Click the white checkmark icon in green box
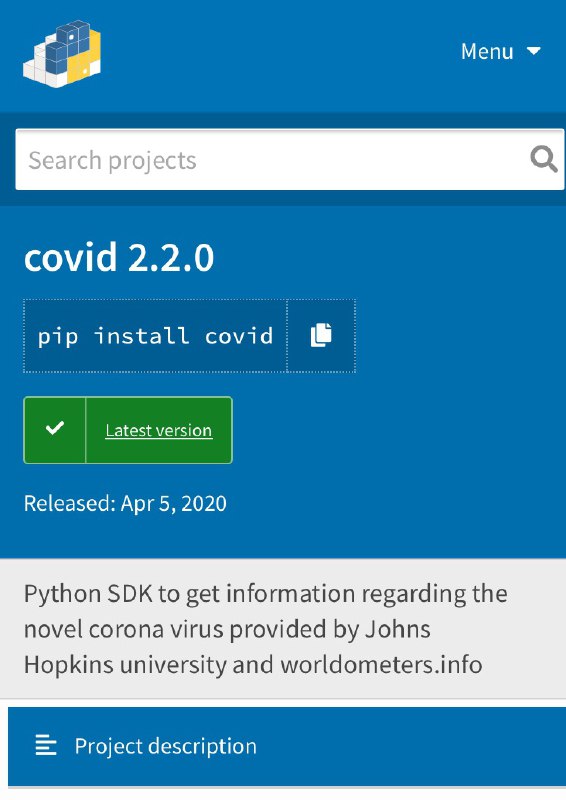 coord(55,428)
